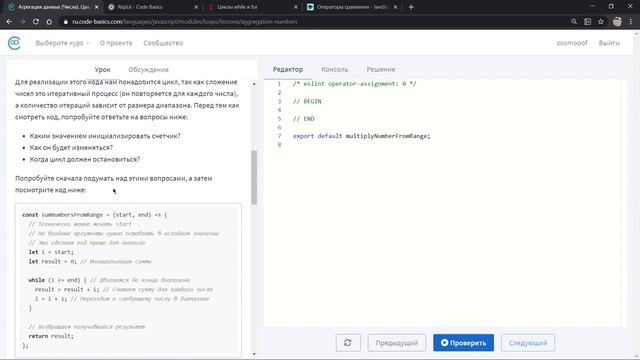Close the 'Агрегация данных' tab
This screenshot has height=360, width=640.
96,7
